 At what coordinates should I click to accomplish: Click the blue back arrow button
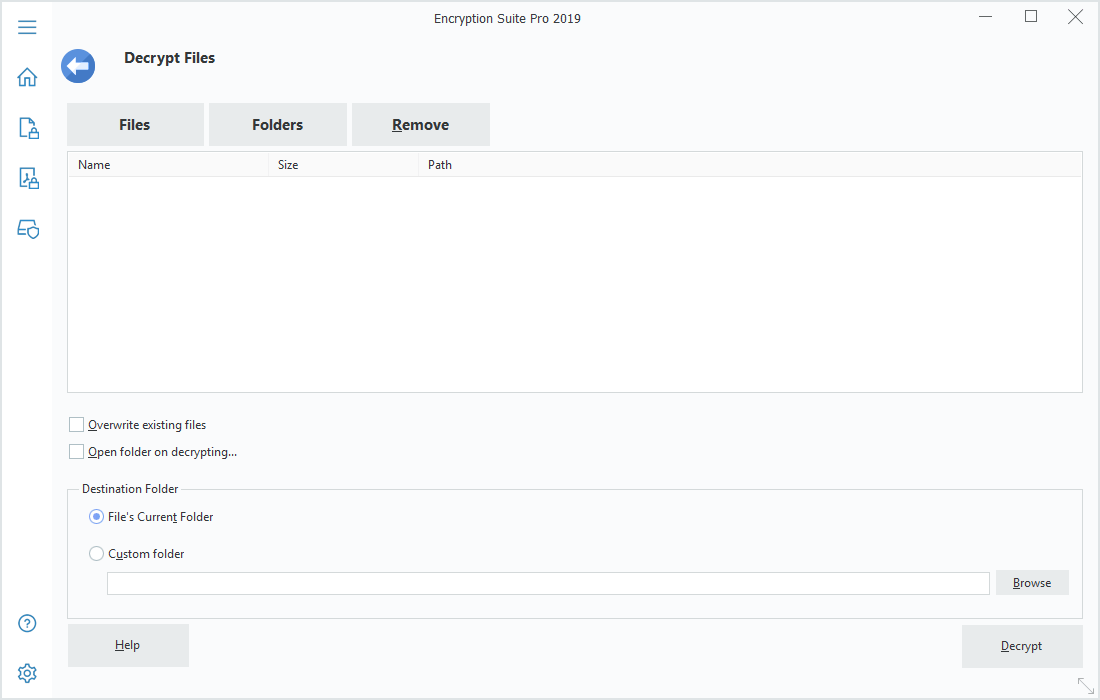point(78,67)
